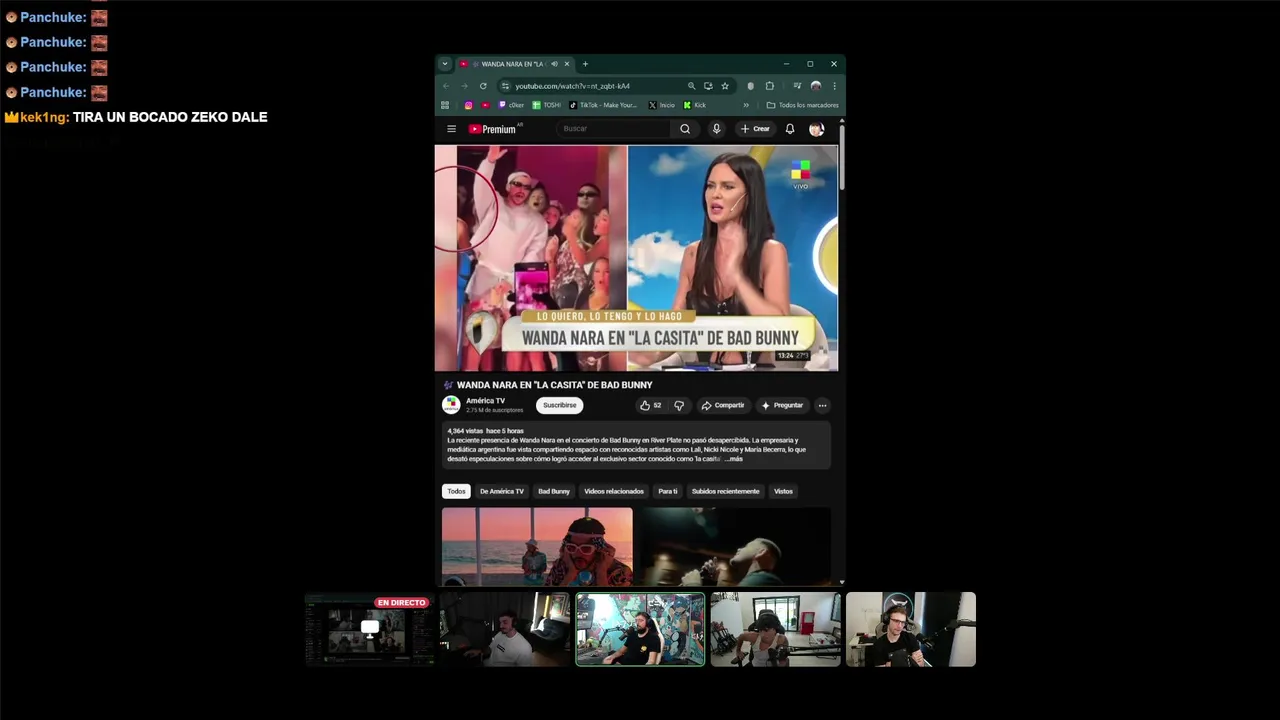Bookmark this page with the star

725,86
